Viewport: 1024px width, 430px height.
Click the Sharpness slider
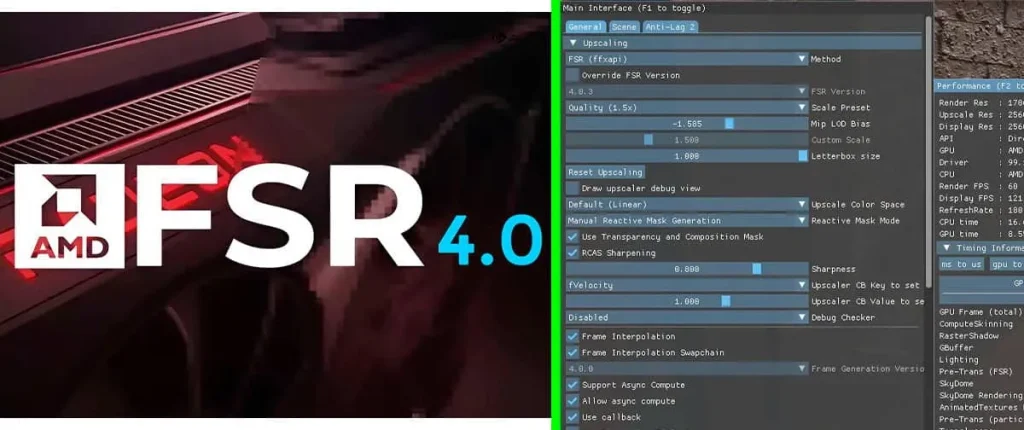click(x=687, y=269)
